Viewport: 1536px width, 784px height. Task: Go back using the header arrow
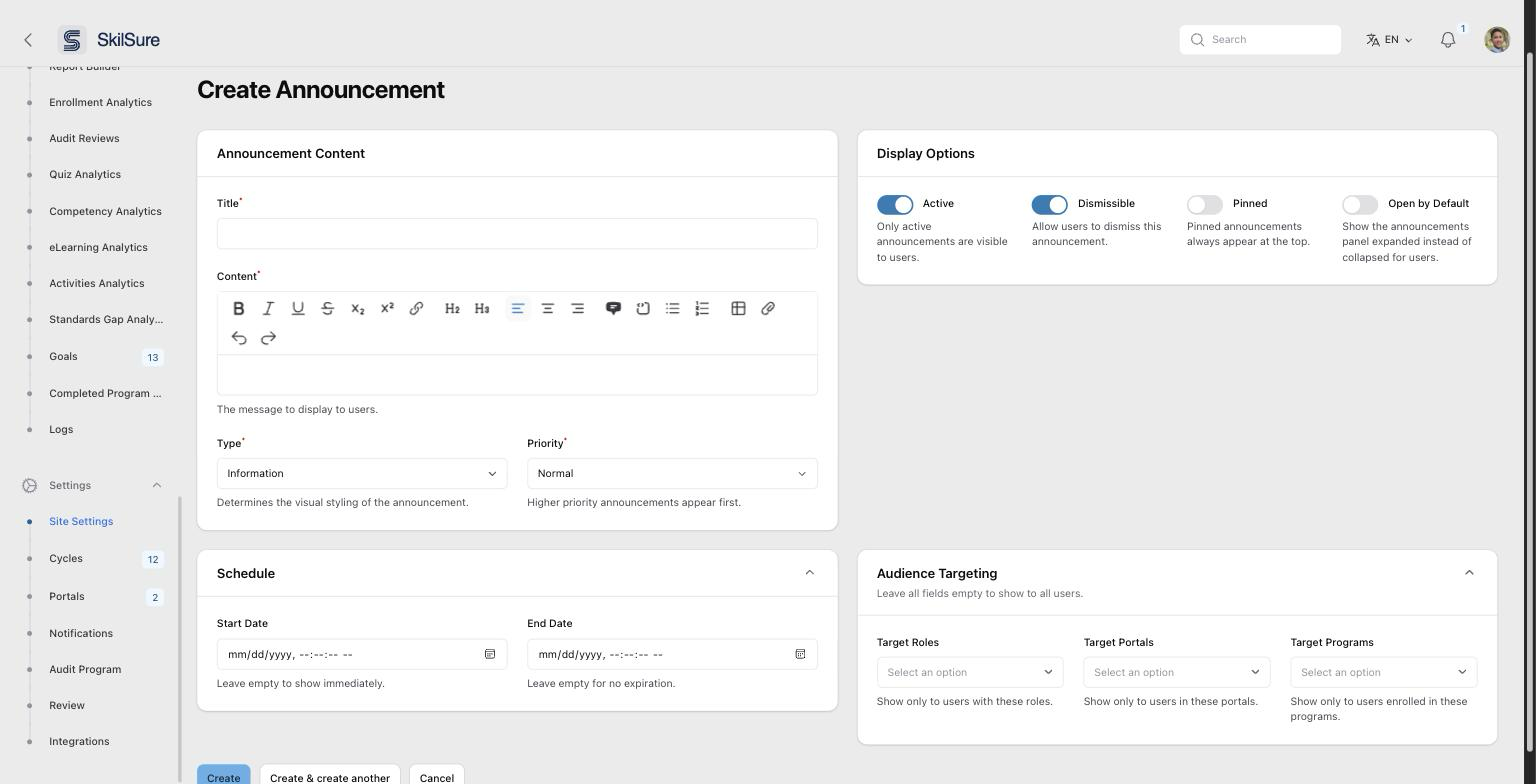28,40
